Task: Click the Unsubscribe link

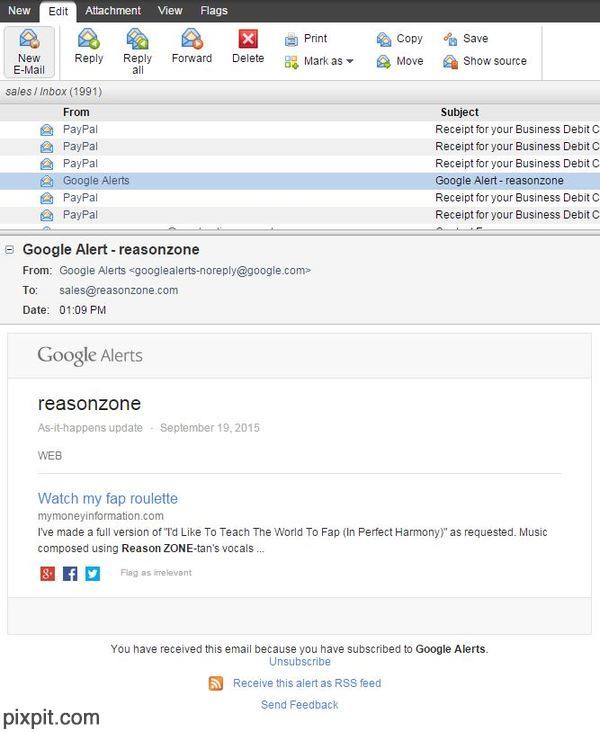Action: [299, 662]
